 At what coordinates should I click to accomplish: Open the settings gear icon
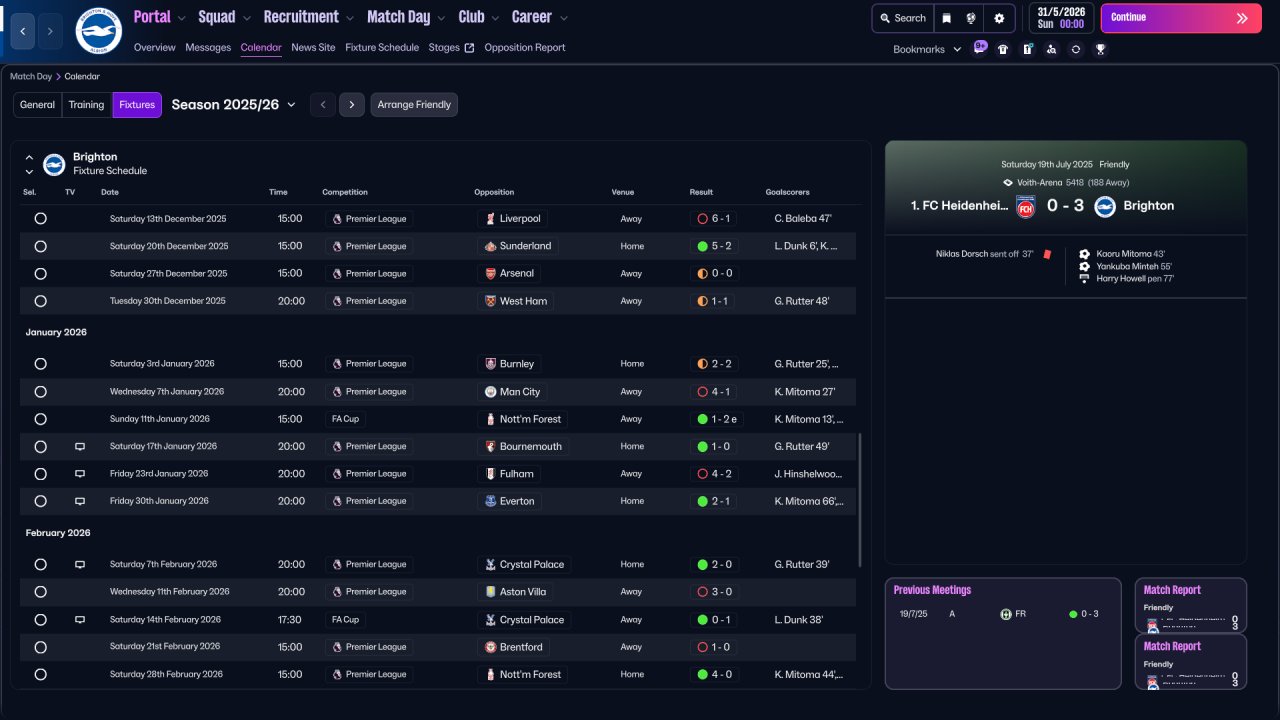tap(999, 18)
